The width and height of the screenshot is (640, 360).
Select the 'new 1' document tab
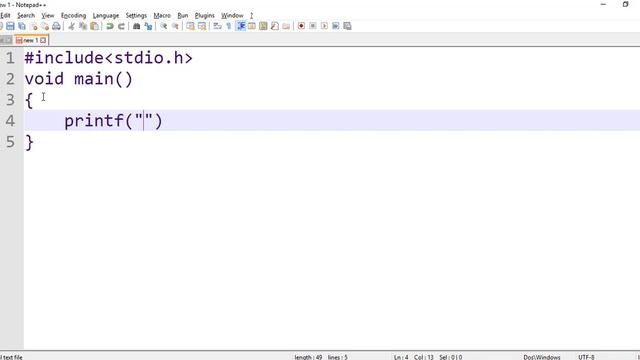pyautogui.click(x=30, y=40)
